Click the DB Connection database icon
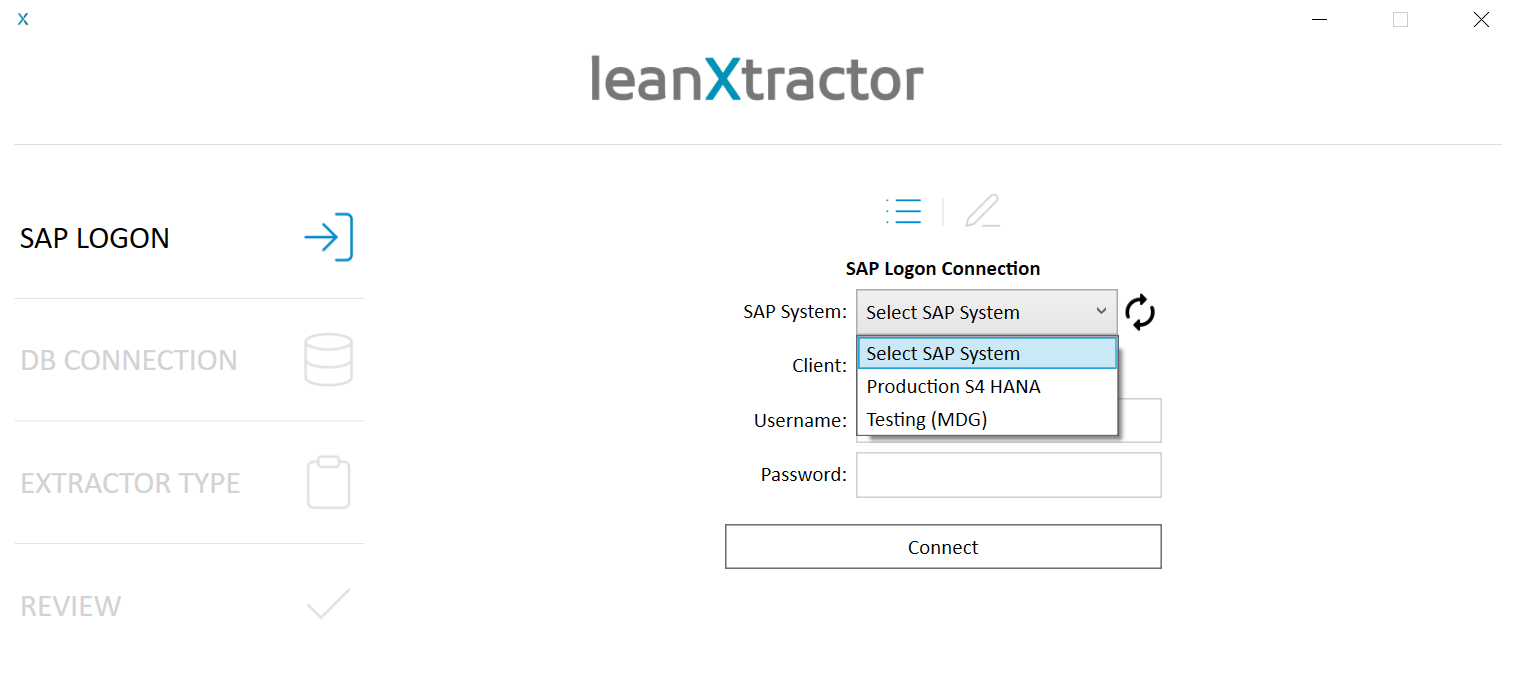 click(329, 360)
